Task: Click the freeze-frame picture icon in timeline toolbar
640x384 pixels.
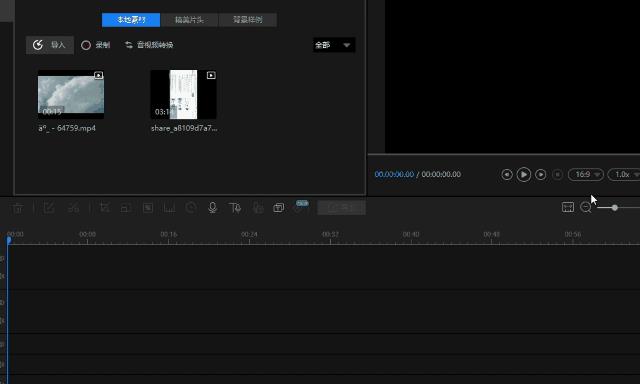Action: [x=148, y=208]
